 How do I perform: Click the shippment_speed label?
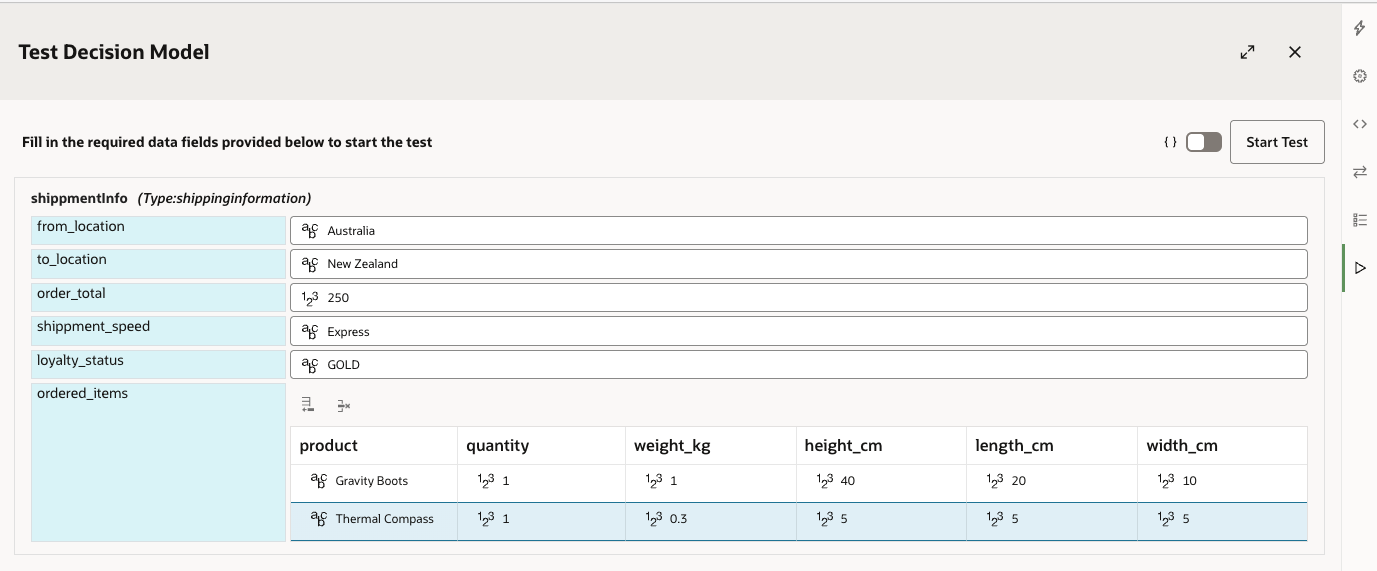coord(93,326)
